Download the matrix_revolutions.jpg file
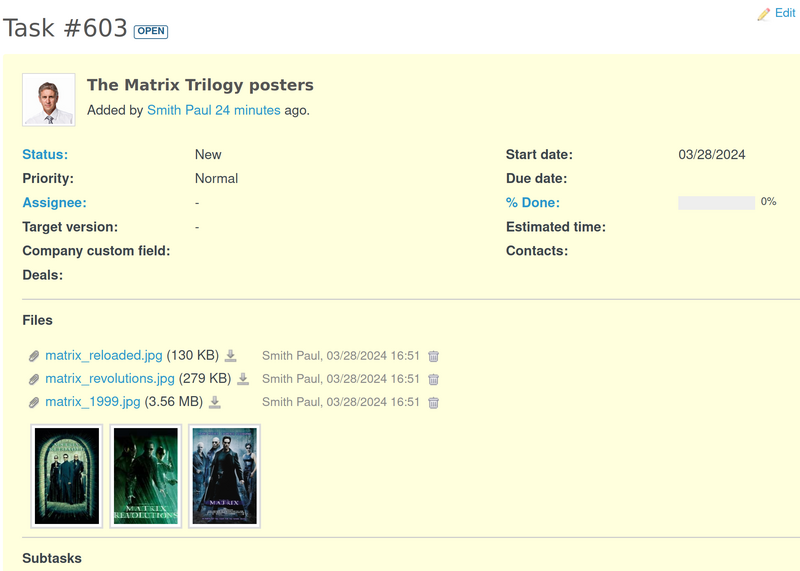800x571 pixels. [x=243, y=379]
